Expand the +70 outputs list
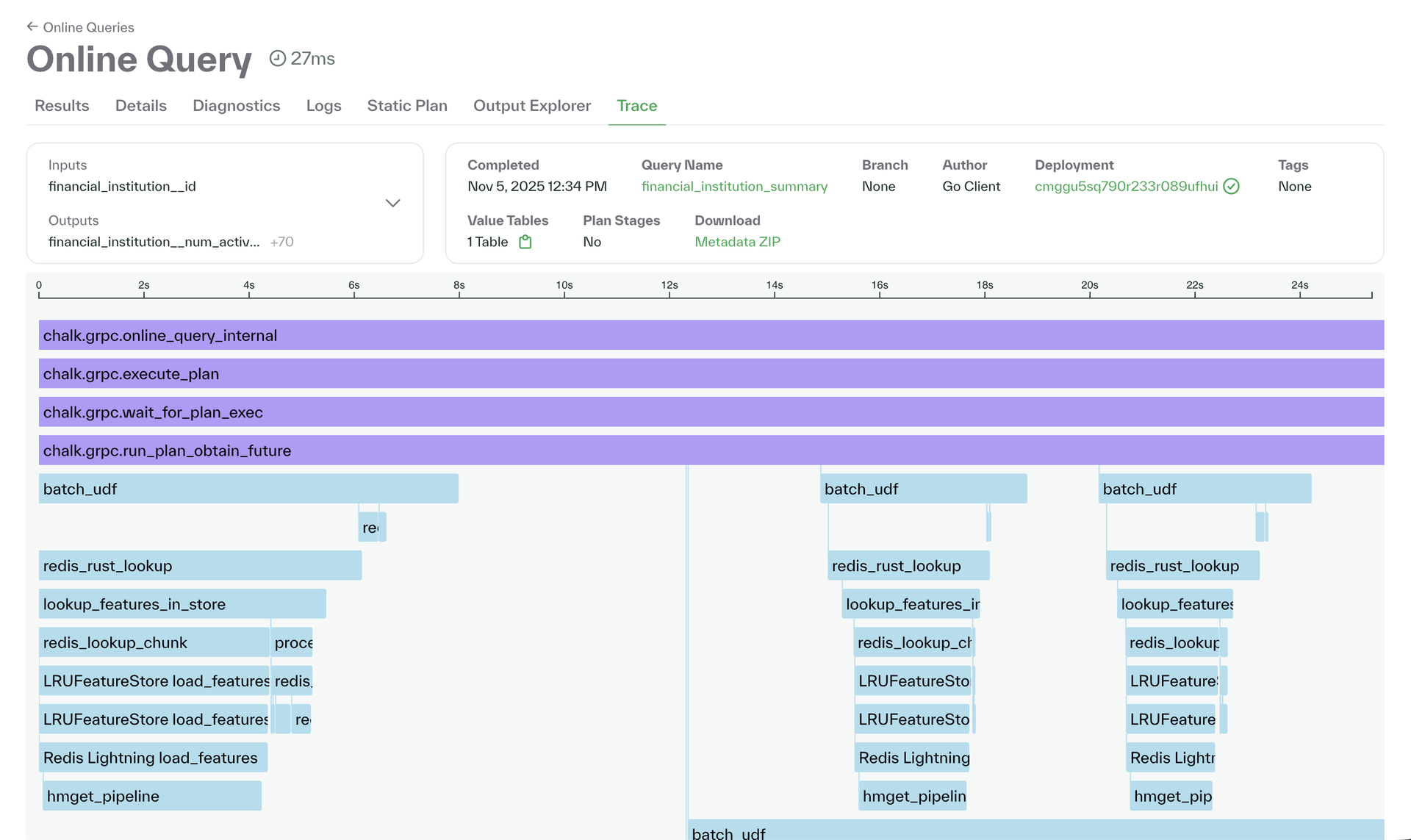The width and height of the screenshot is (1411, 840). 282,241
